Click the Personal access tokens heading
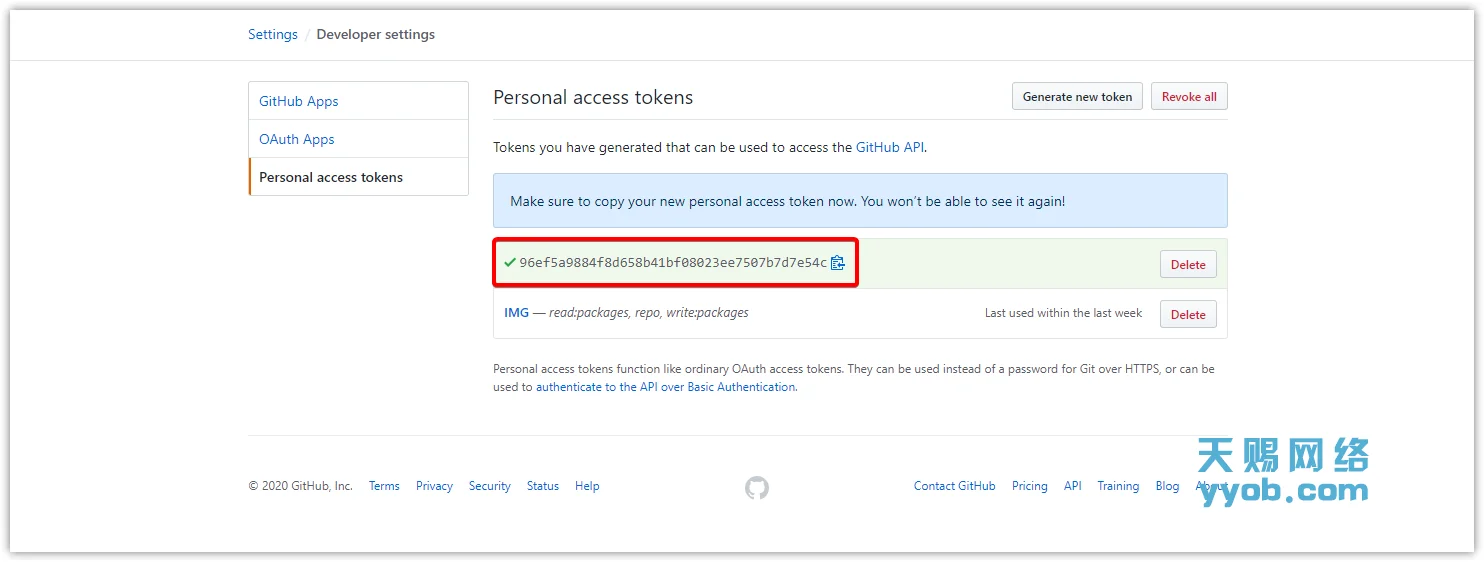 point(593,97)
